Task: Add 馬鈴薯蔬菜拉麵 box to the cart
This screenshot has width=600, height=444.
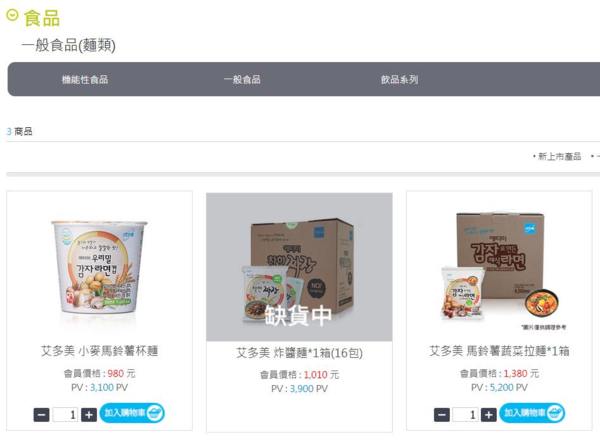Action: click(532, 413)
